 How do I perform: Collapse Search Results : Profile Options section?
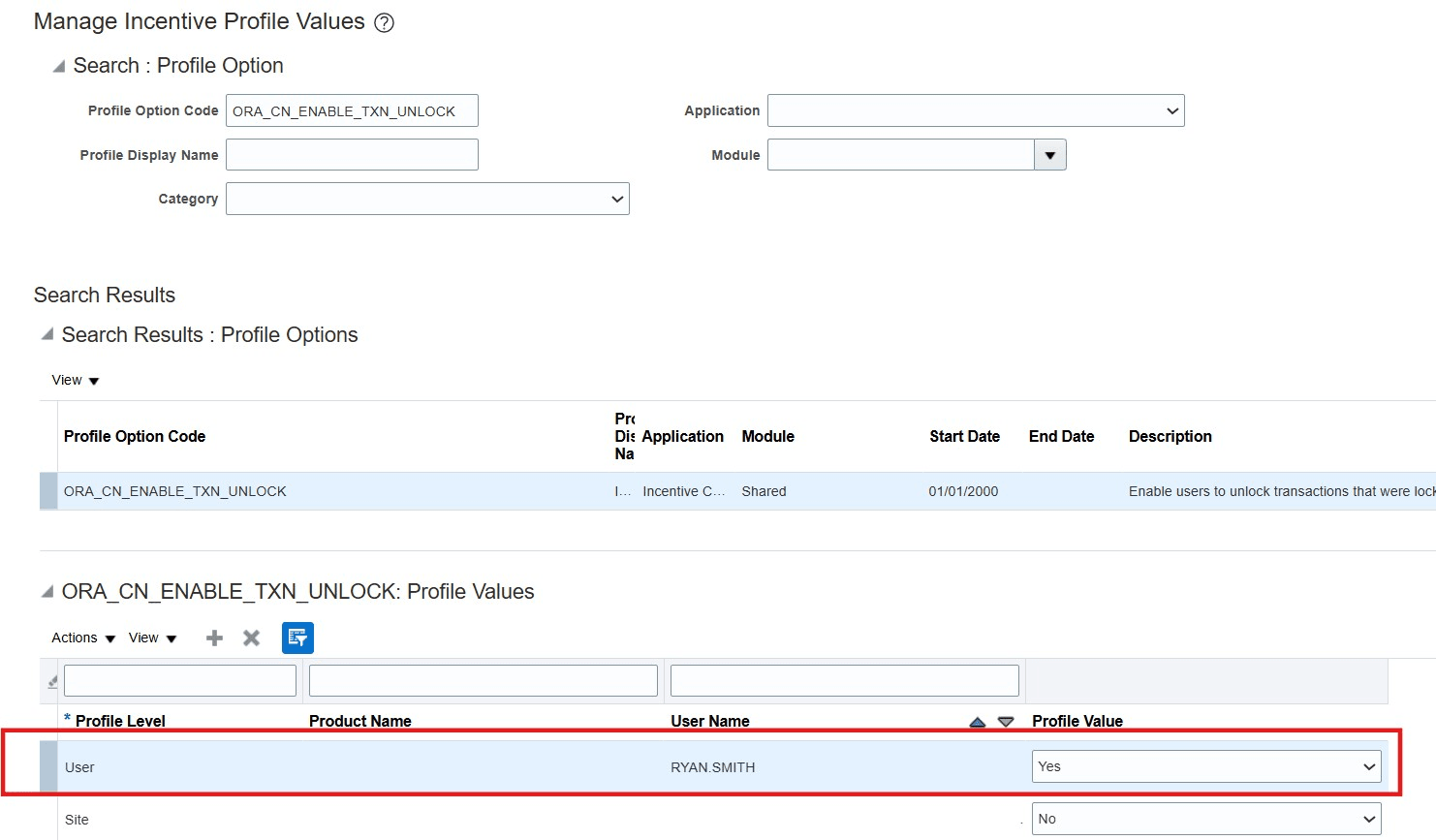(47, 334)
